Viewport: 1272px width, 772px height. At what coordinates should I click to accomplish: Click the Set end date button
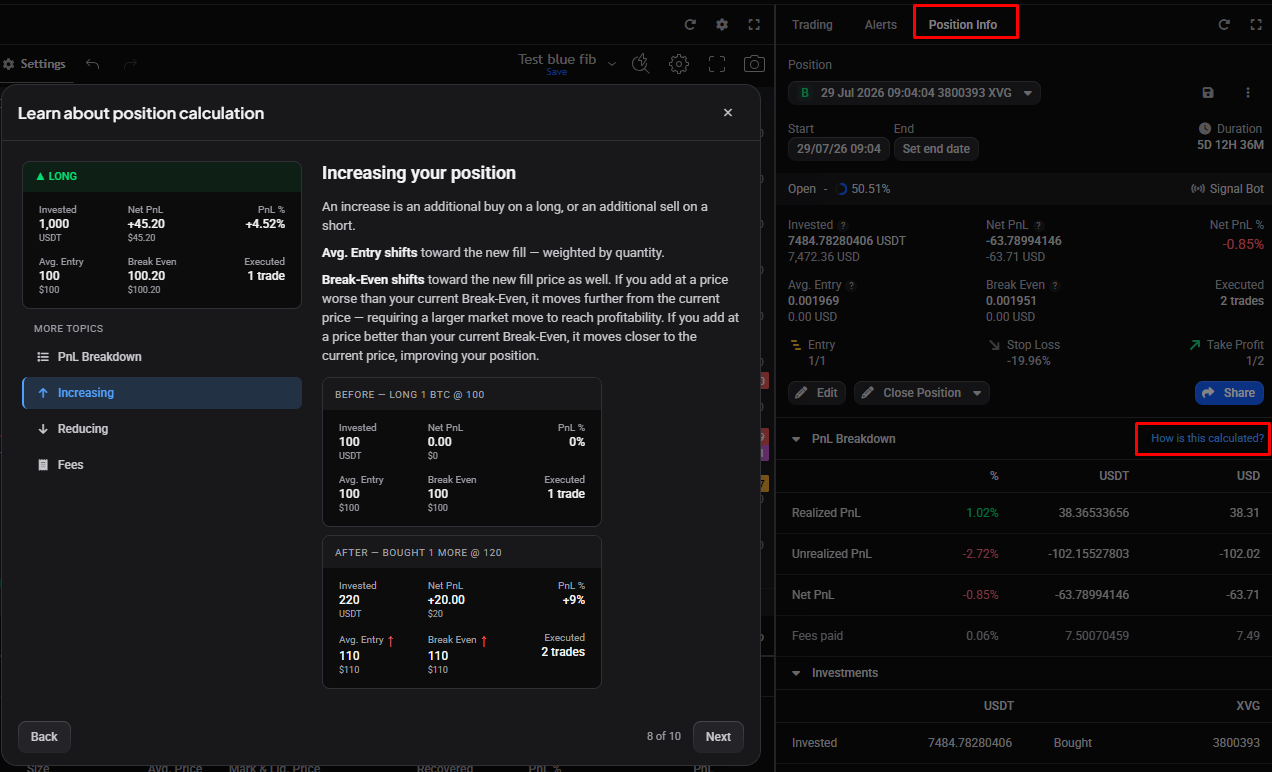point(936,149)
